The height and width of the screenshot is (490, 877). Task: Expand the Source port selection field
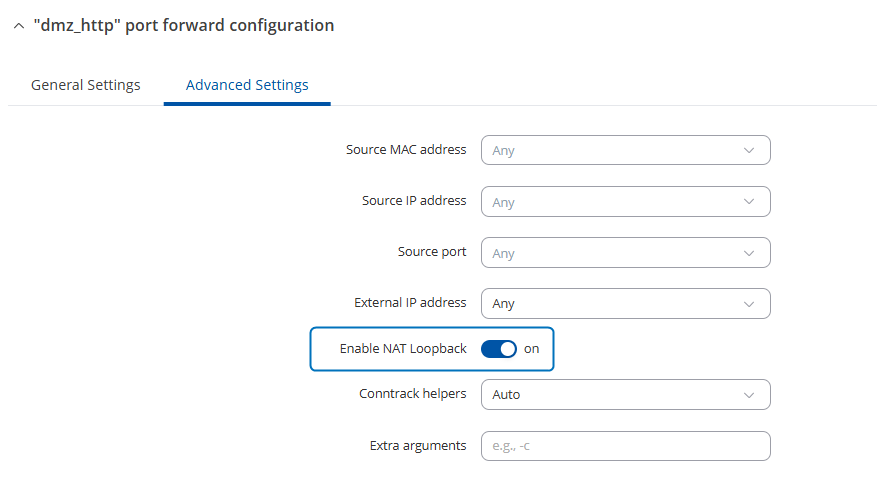tap(610, 253)
